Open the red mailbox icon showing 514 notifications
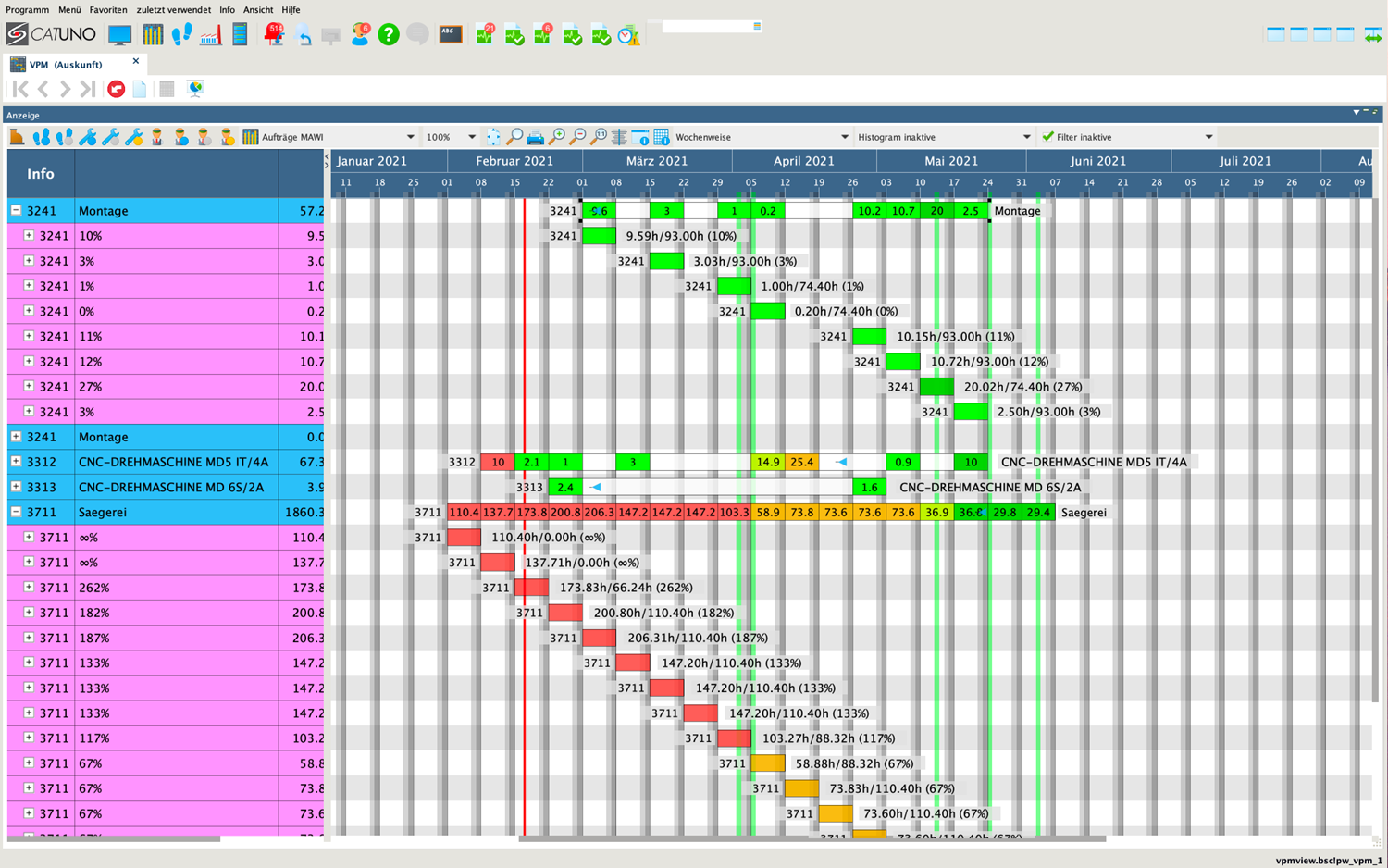Screen dimensions: 1388x868 274,35
